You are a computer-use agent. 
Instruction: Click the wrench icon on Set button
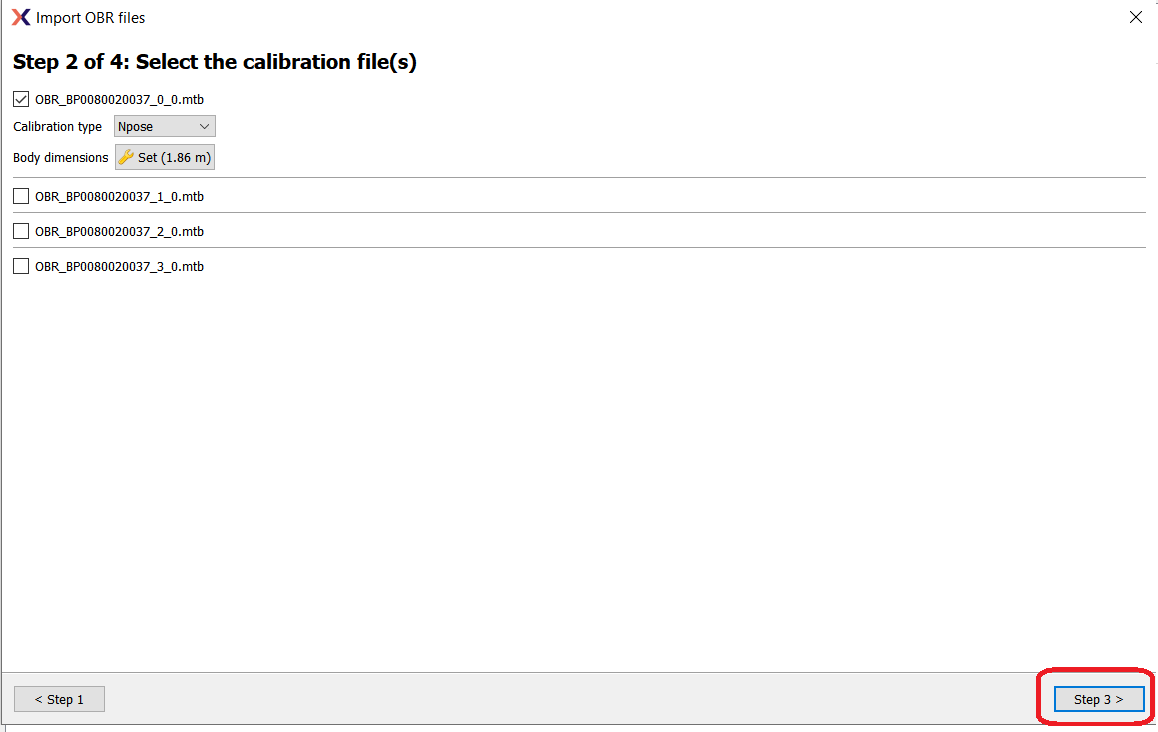click(x=126, y=157)
